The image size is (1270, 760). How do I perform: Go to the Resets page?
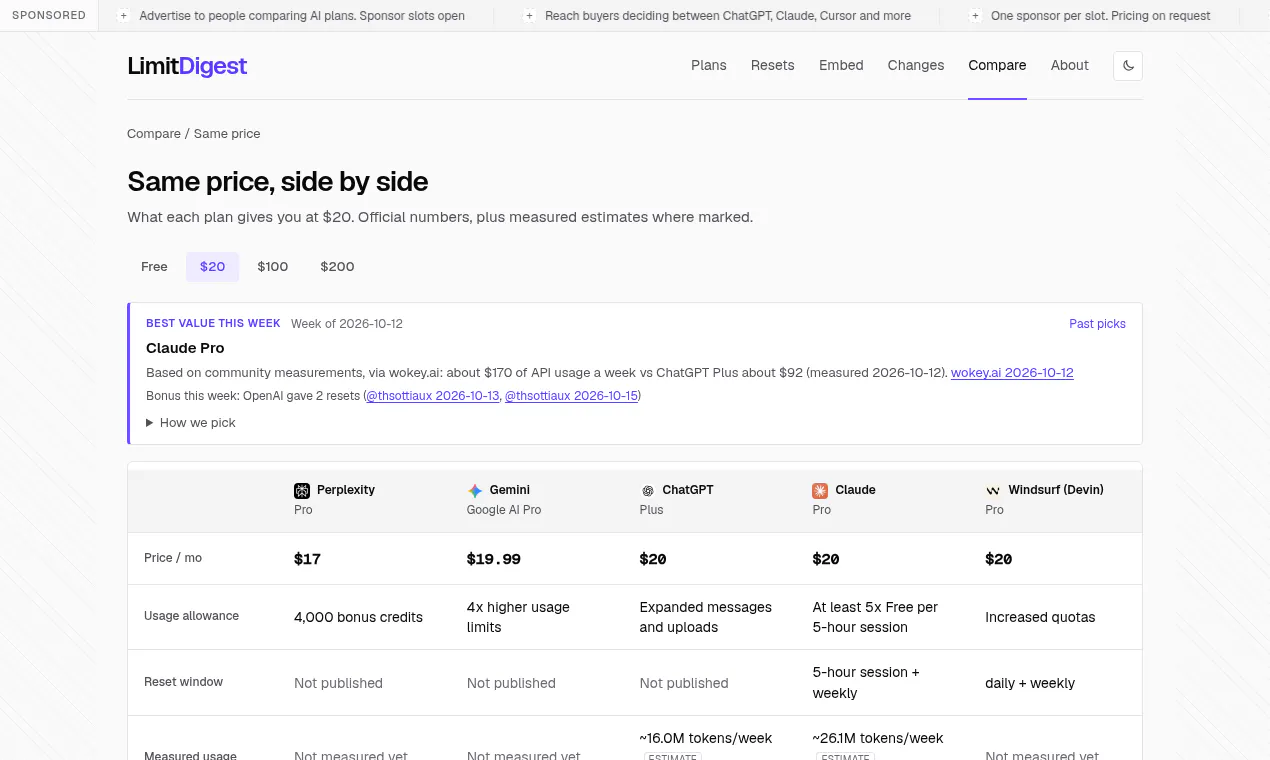pos(773,66)
